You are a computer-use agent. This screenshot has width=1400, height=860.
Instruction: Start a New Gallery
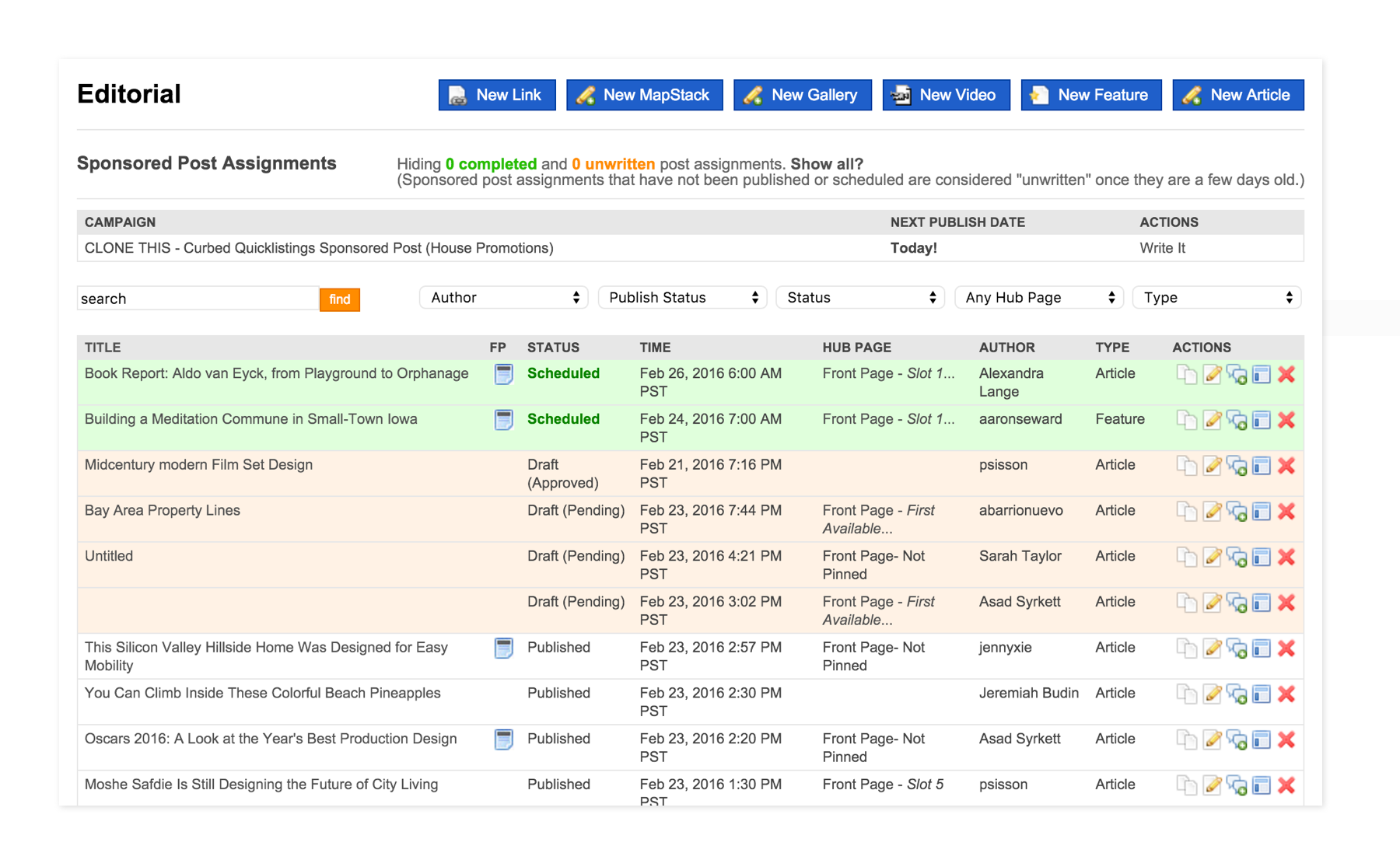click(x=803, y=95)
